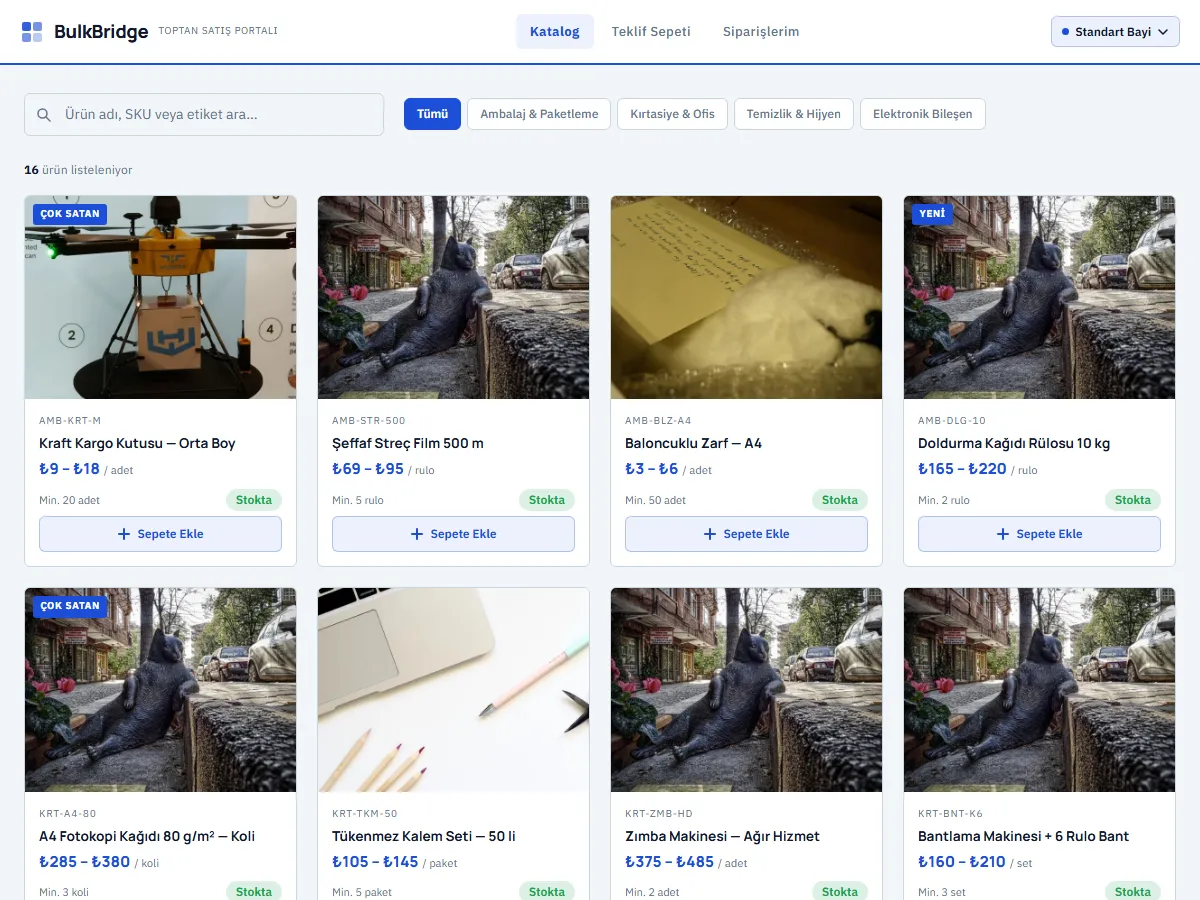
Task: Open A4 Fotokopi Kağıdı product image
Action: 160,690
